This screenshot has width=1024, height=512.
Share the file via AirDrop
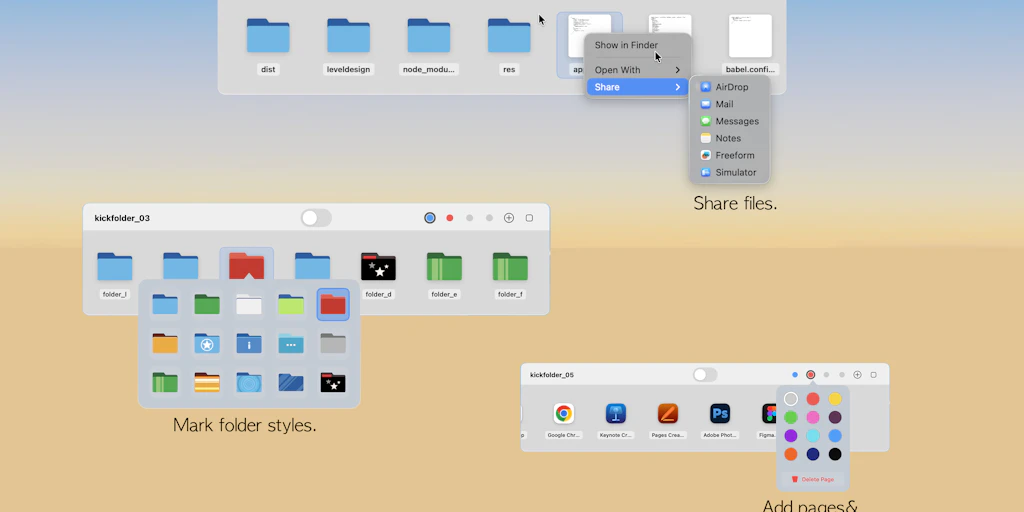click(729, 87)
